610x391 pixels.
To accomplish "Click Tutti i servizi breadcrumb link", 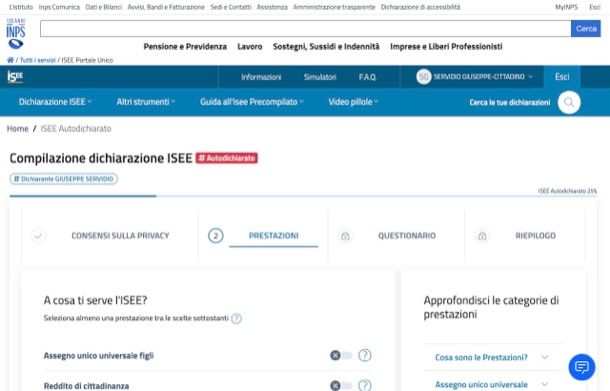I will coord(38,60).
